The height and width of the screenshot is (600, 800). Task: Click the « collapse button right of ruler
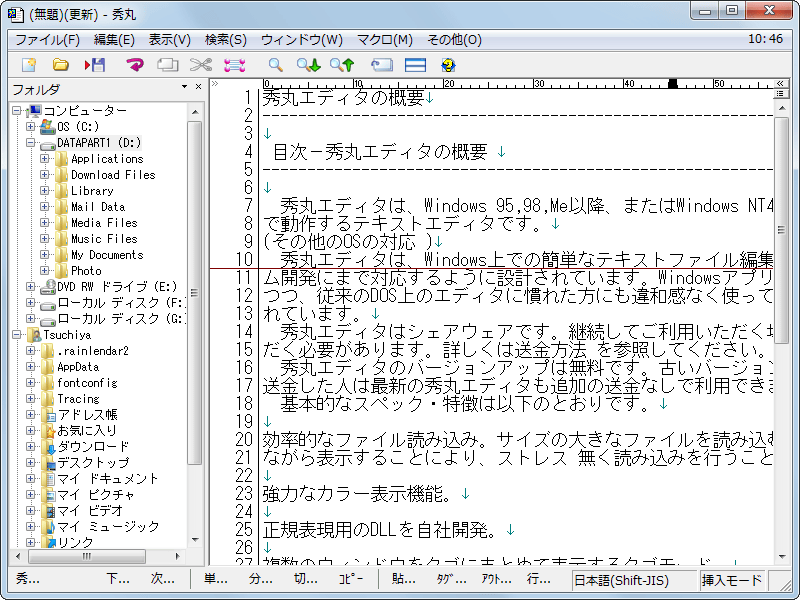coord(780,83)
